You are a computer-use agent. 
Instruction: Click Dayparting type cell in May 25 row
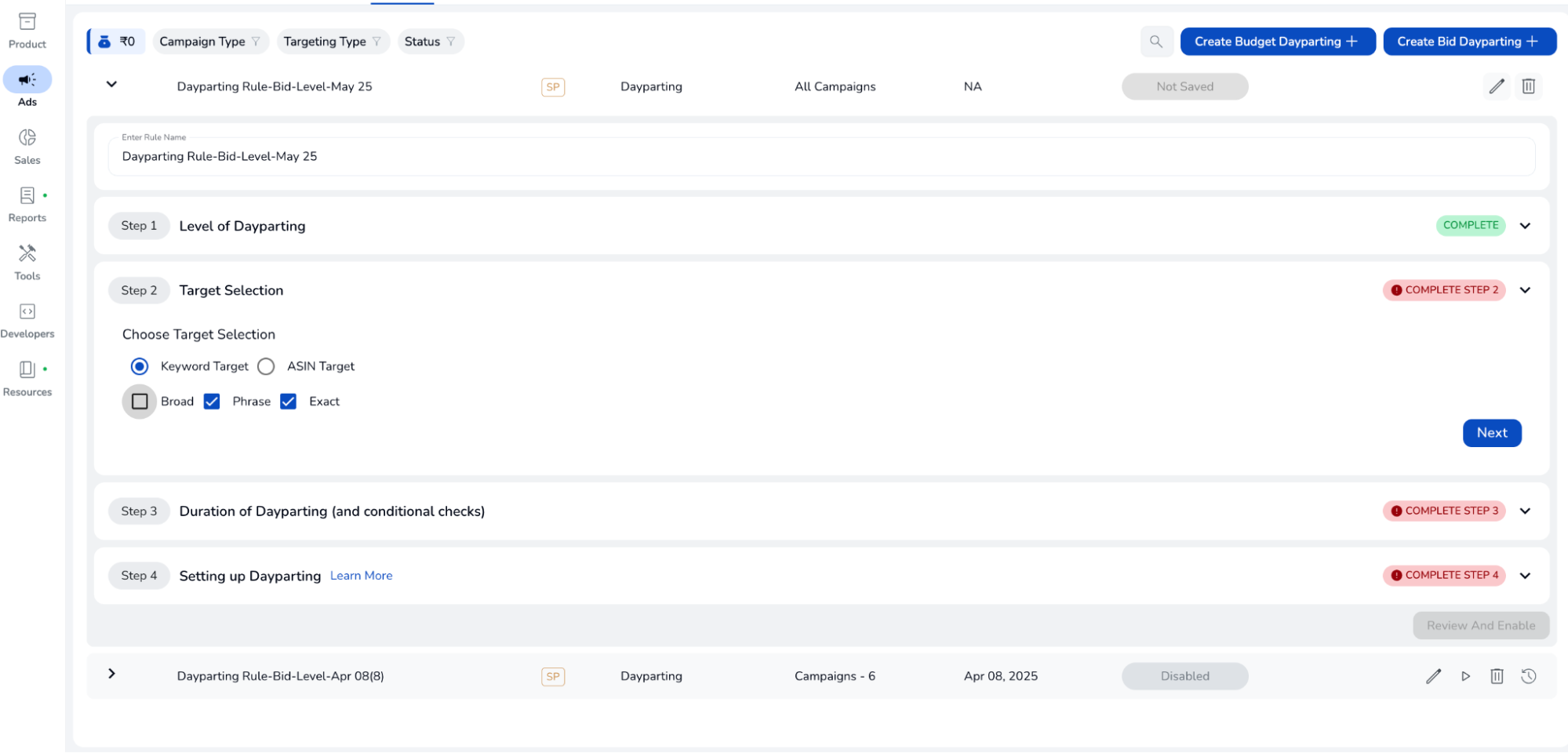coord(651,86)
